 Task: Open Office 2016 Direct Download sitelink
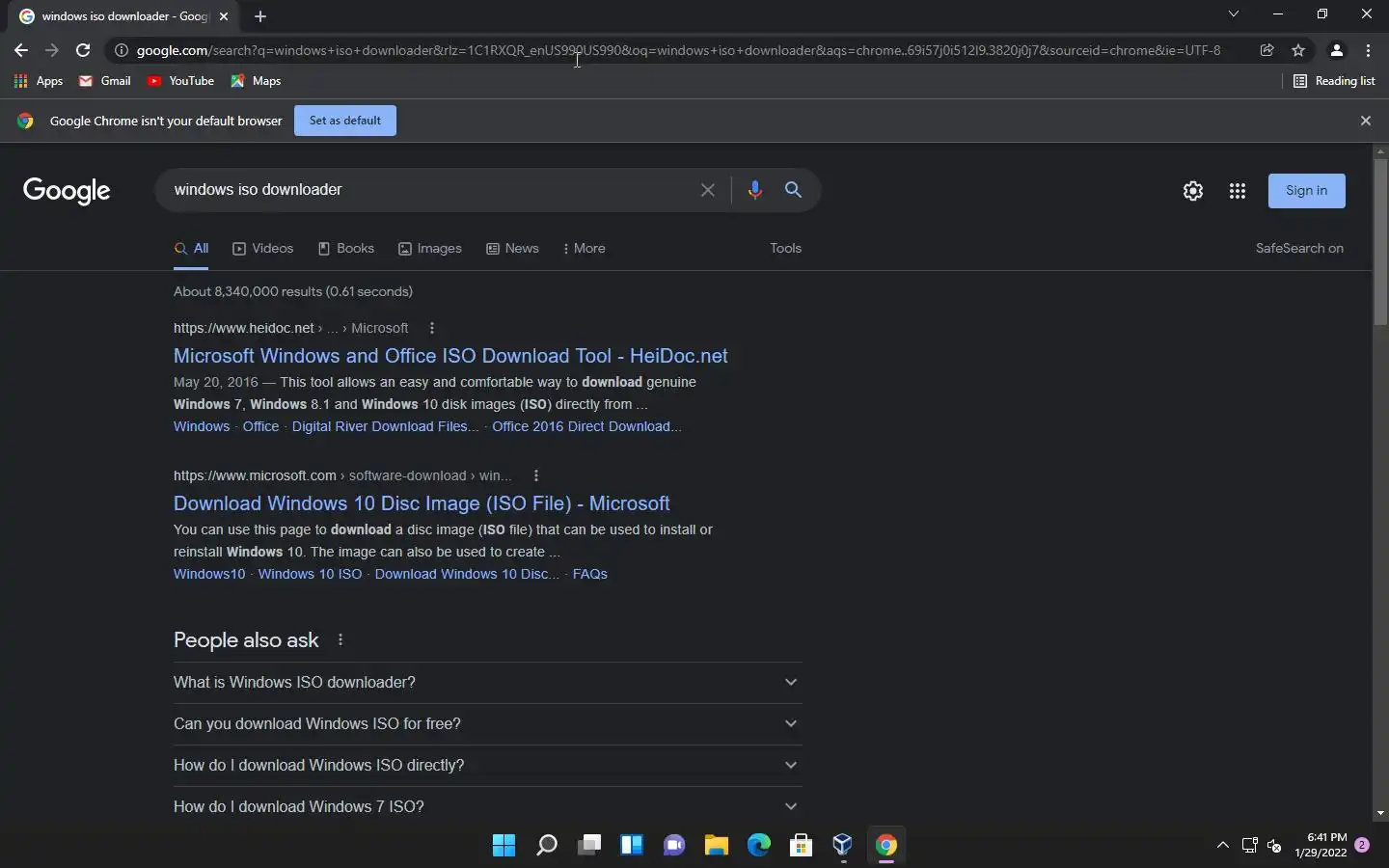(586, 426)
